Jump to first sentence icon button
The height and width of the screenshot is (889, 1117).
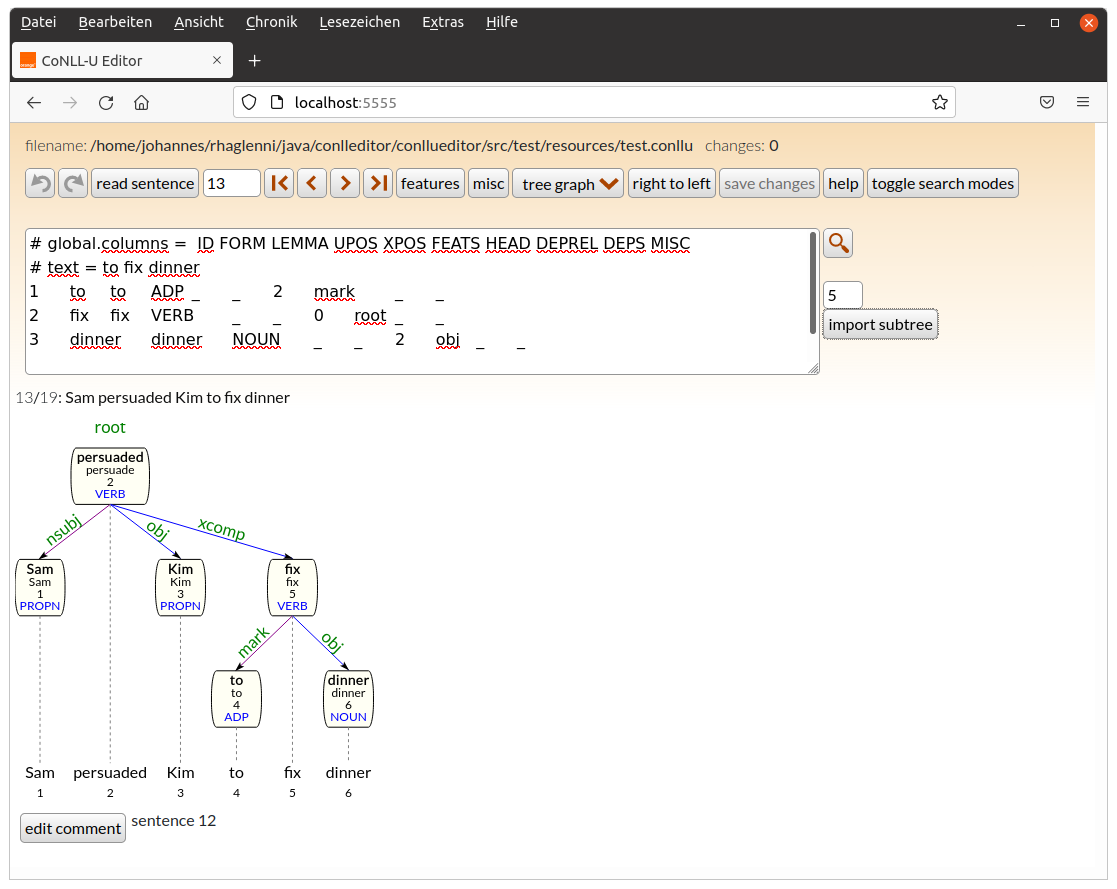[x=279, y=184]
